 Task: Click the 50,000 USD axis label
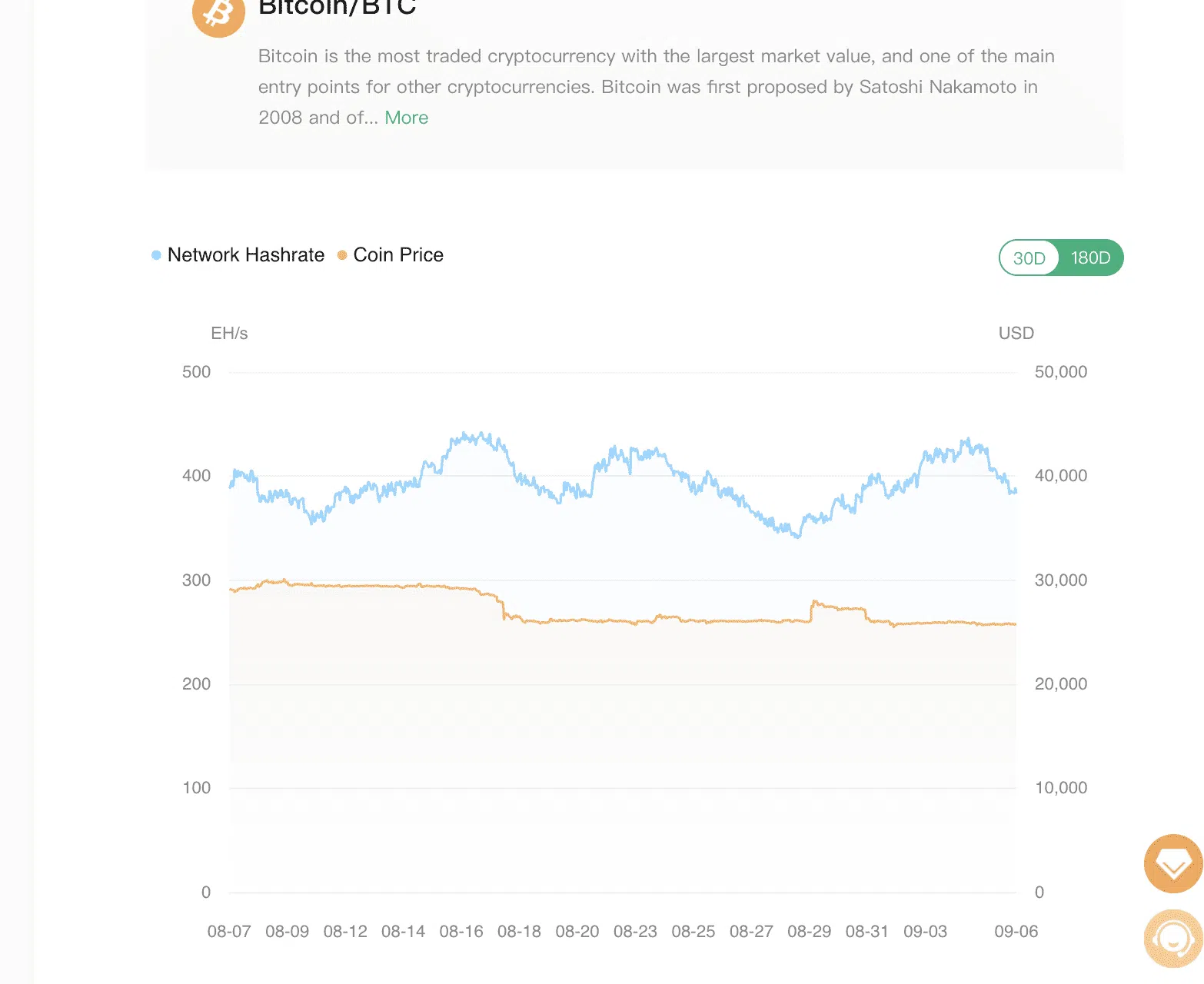tap(1061, 372)
